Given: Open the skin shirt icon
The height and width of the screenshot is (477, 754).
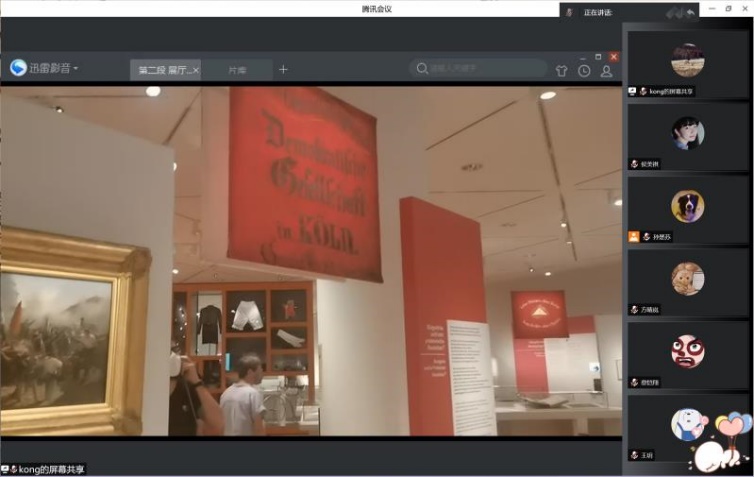Looking at the screenshot, I should pyautogui.click(x=561, y=71).
